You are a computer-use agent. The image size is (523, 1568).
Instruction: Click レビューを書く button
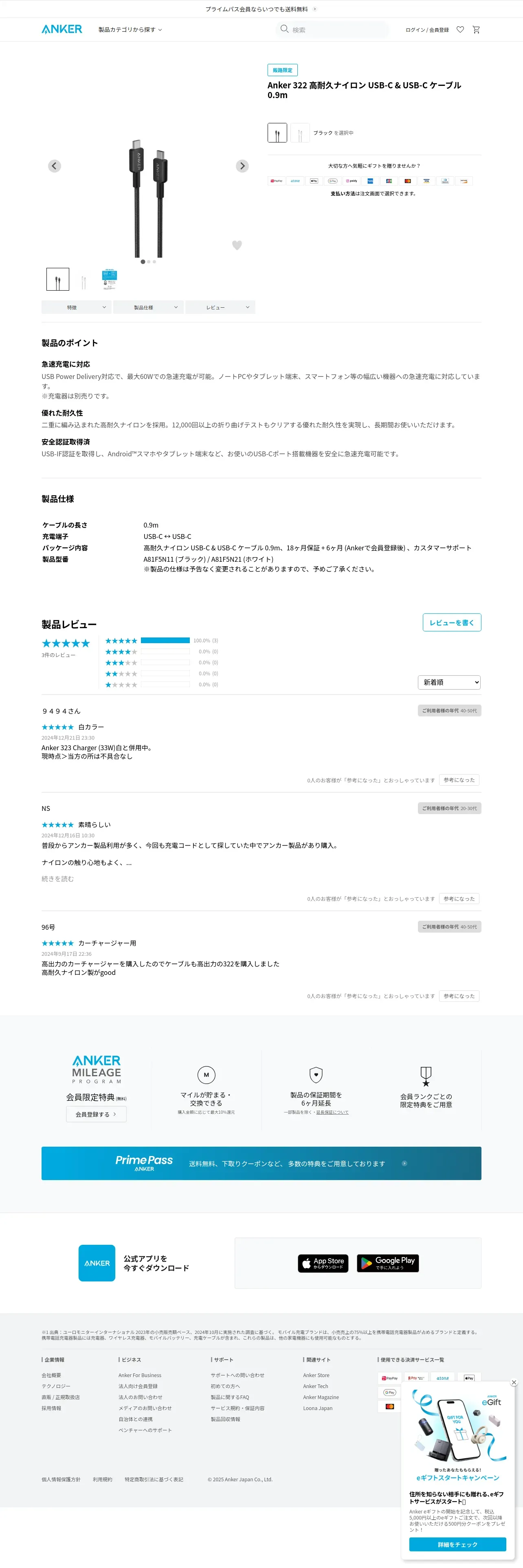tap(452, 623)
